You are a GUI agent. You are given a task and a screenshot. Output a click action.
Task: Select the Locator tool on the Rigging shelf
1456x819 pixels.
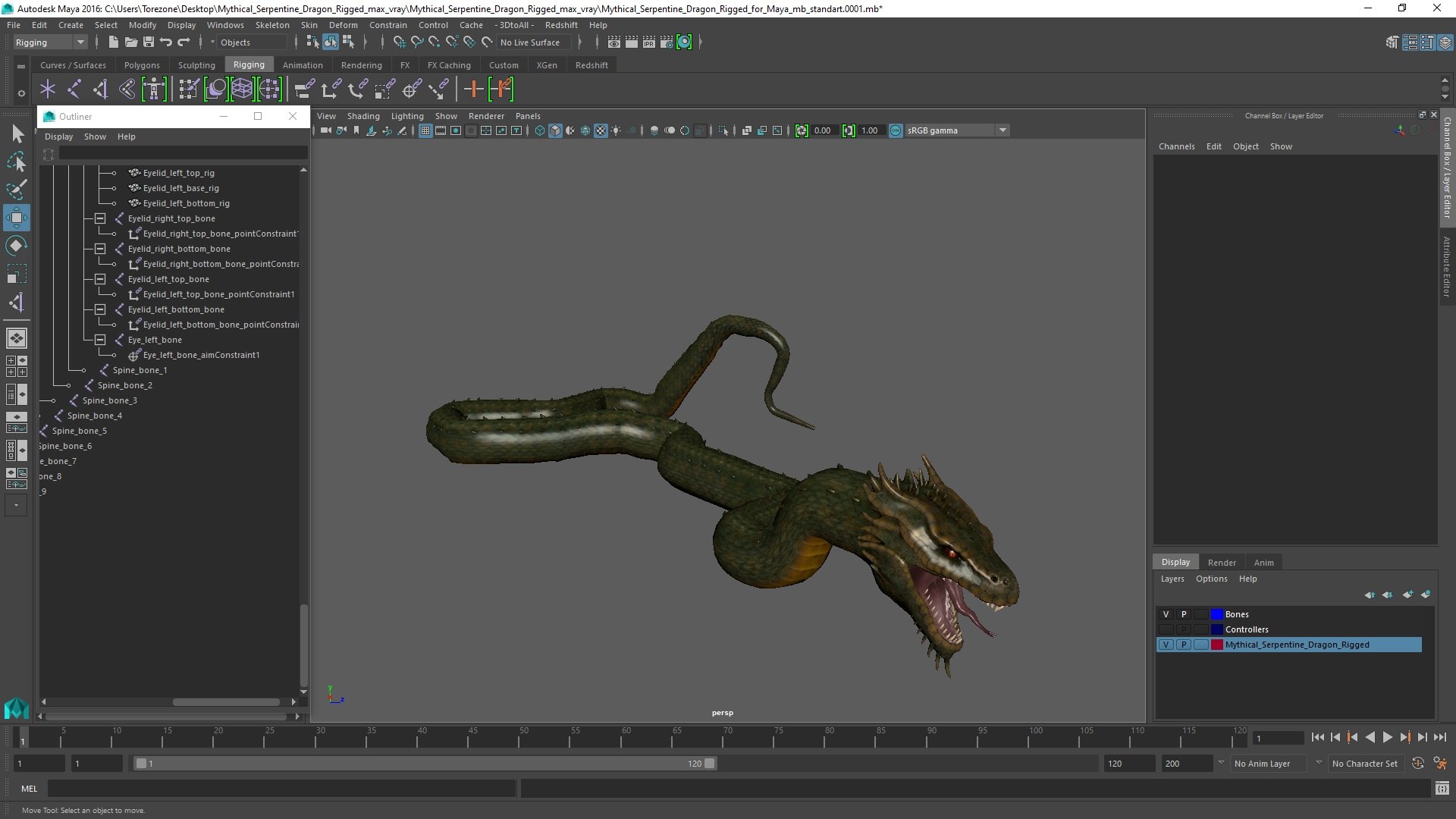[48, 89]
